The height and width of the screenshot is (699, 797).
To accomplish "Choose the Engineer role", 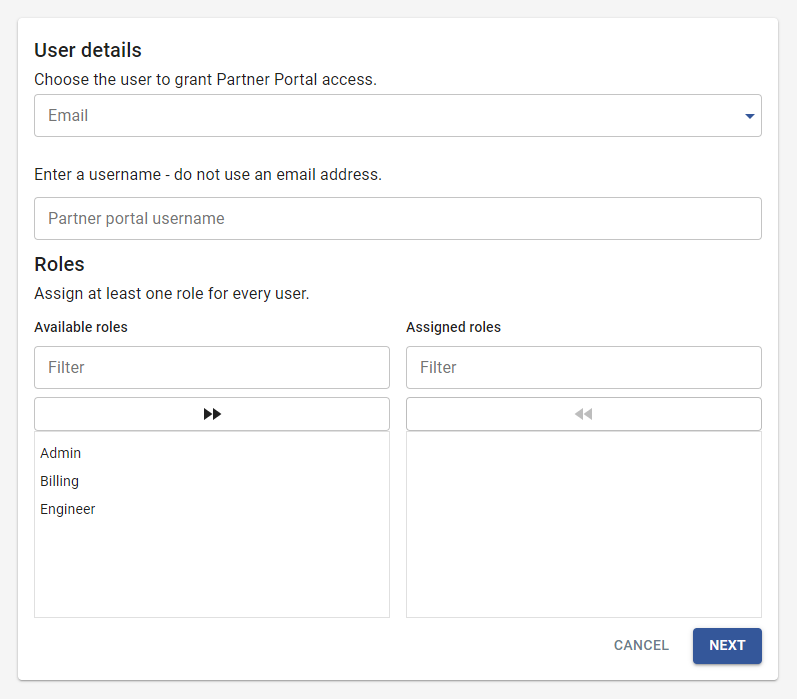I will [68, 509].
